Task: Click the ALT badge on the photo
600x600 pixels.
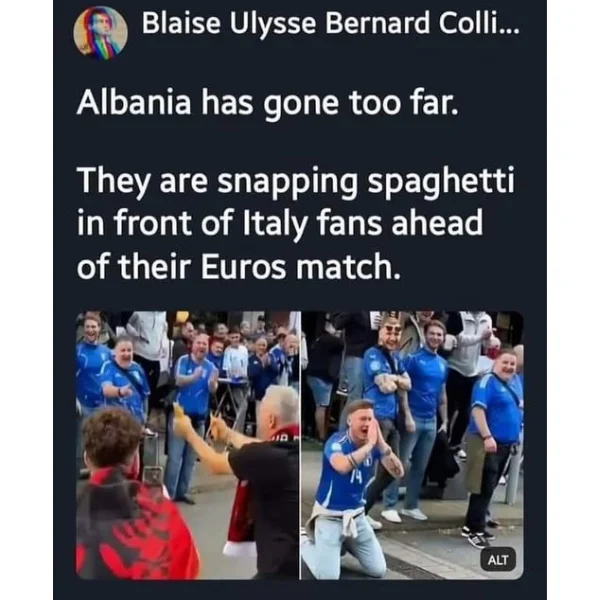Action: coord(498,560)
